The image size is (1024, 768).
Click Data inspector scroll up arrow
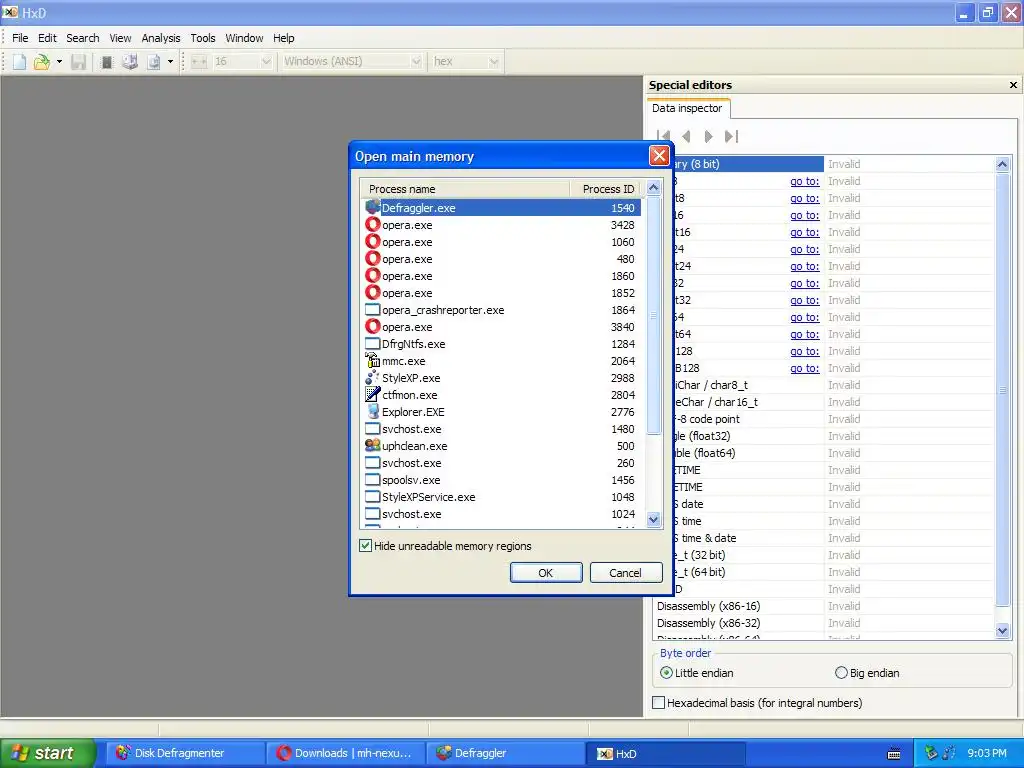1002,164
